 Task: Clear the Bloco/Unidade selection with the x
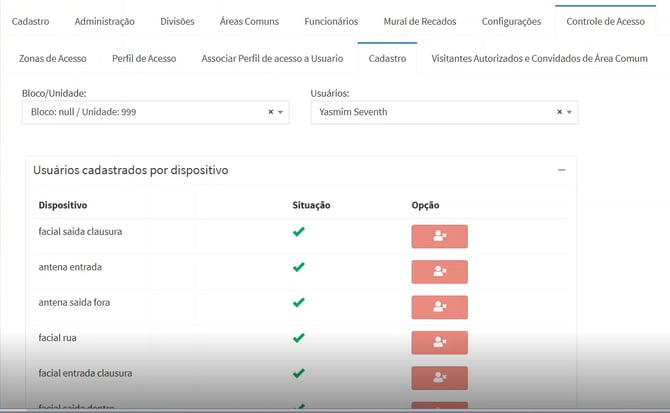coord(270,113)
